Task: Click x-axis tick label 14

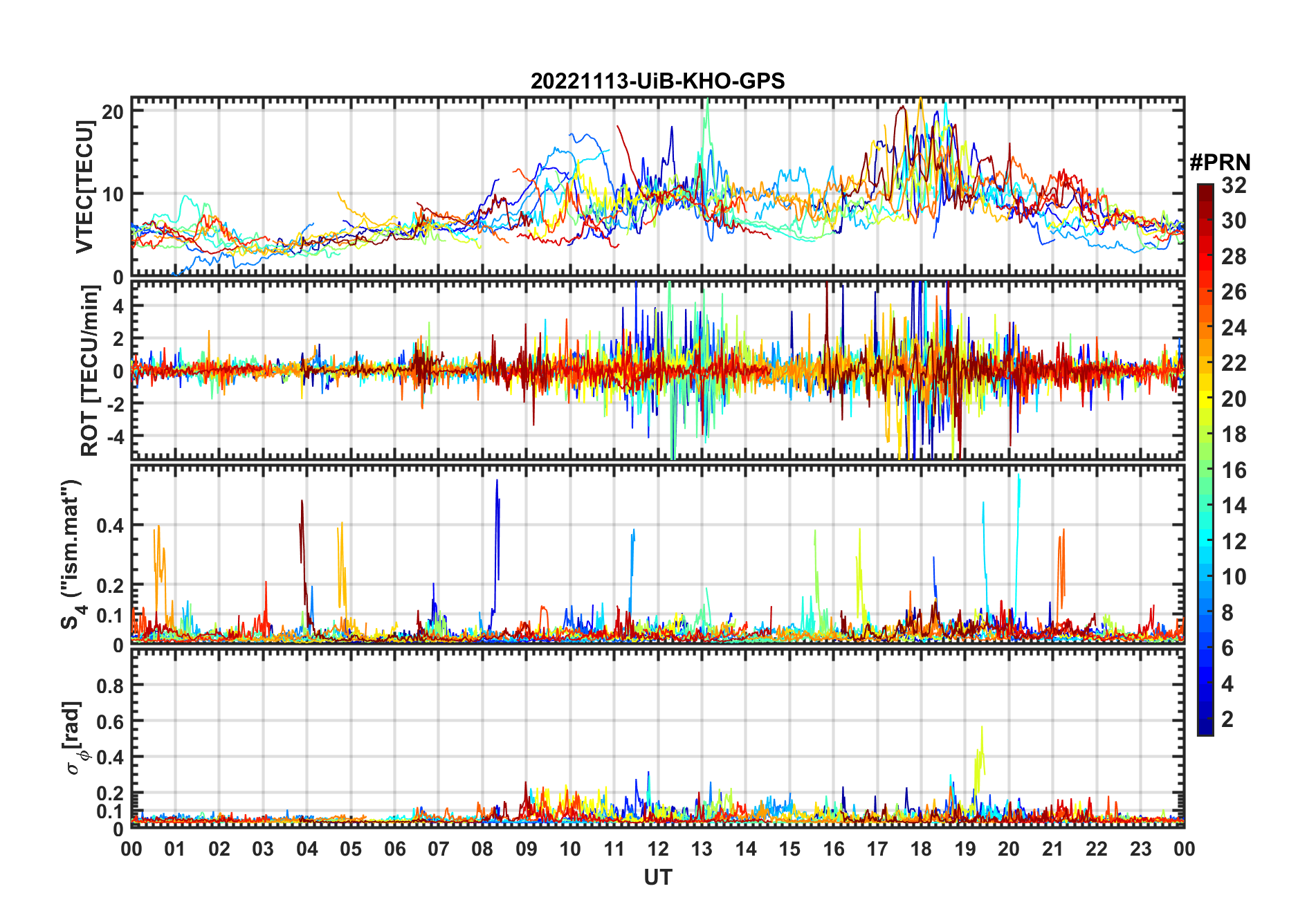Action: 746,849
